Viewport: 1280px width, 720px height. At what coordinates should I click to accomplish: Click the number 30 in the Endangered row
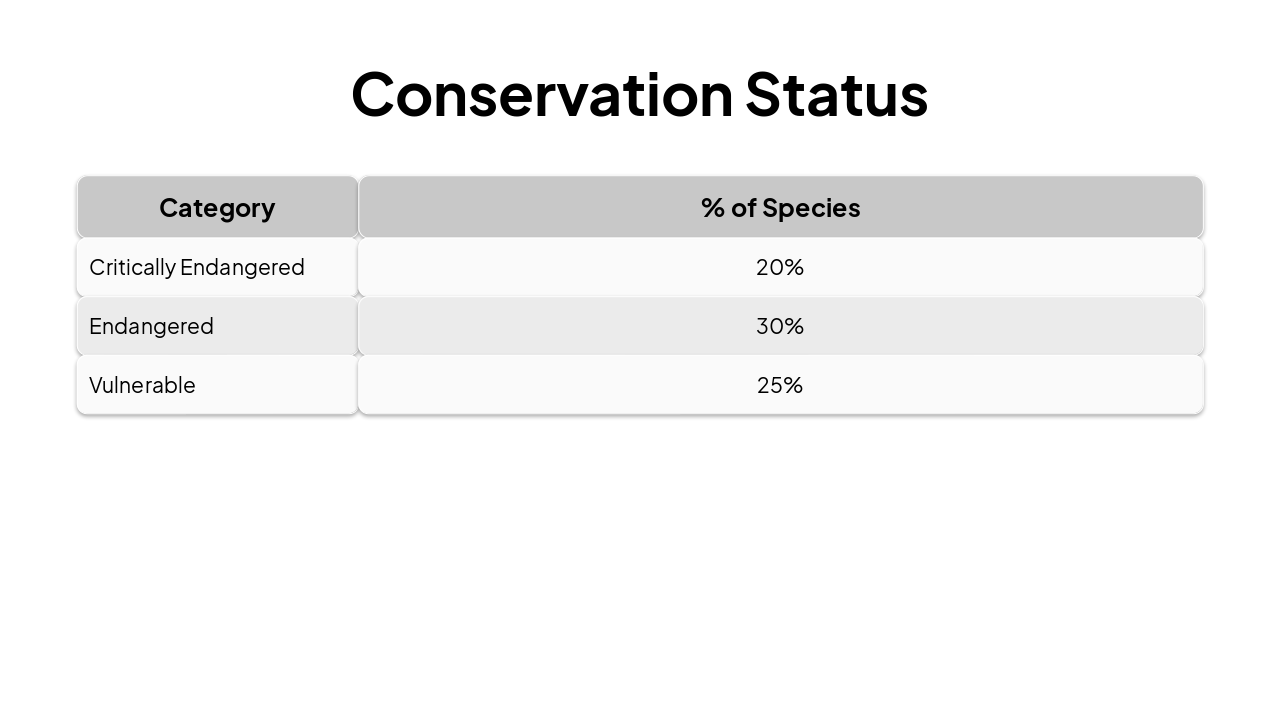[771, 326]
